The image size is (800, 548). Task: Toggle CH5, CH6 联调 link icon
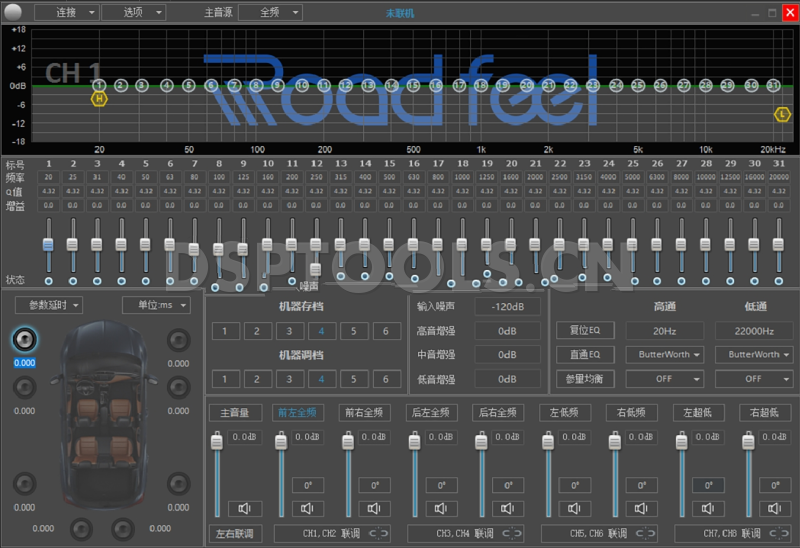pyautogui.click(x=646, y=533)
